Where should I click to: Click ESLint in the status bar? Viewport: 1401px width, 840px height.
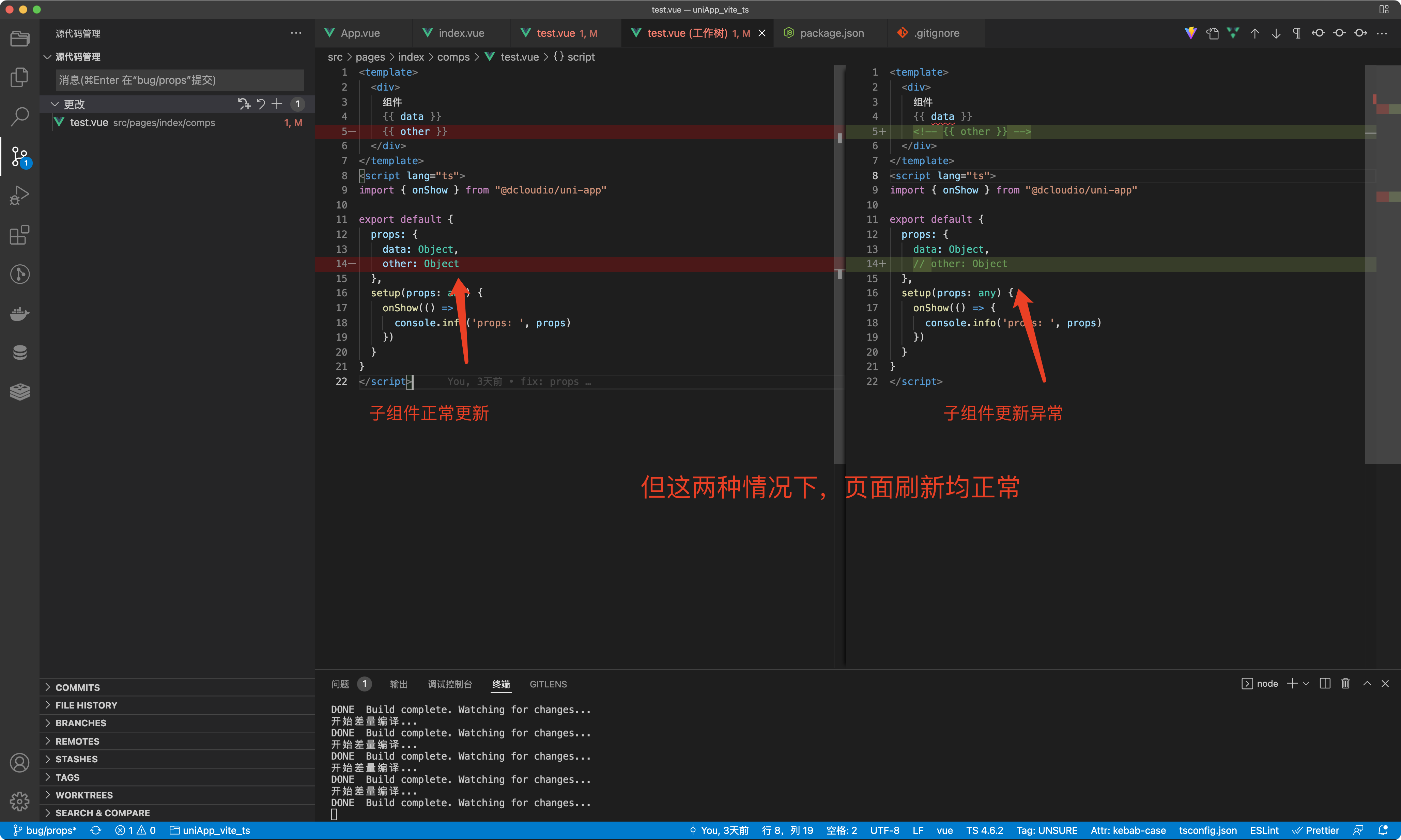tap(1264, 830)
